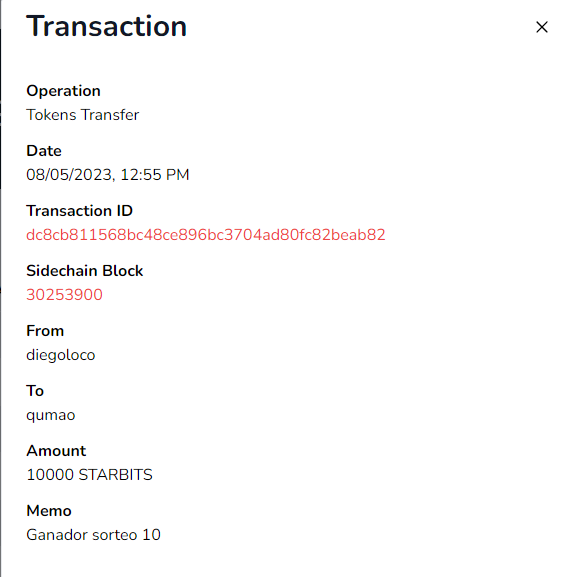Click the memo text Ganador sorteo 10
The height and width of the screenshot is (577, 571).
pos(93,535)
